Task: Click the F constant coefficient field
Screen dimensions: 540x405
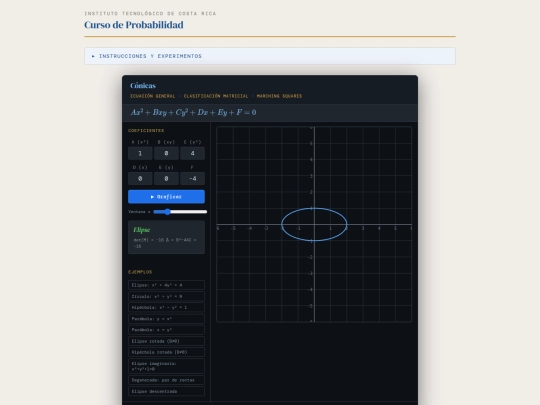Action: [x=193, y=178]
